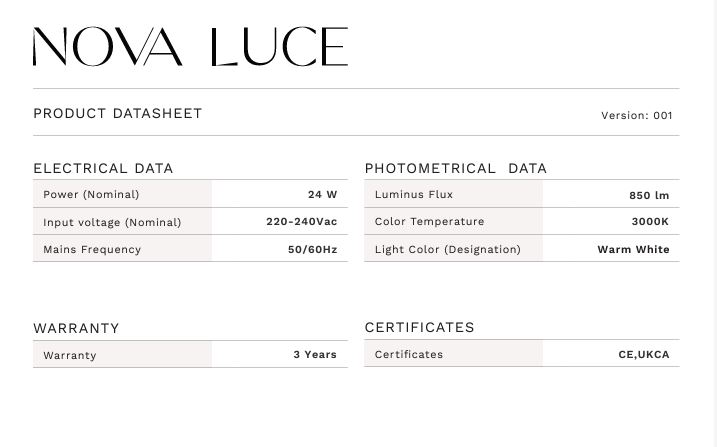The image size is (717, 447).
Task: Select the Color Temperature label cell
Action: [x=429, y=222]
